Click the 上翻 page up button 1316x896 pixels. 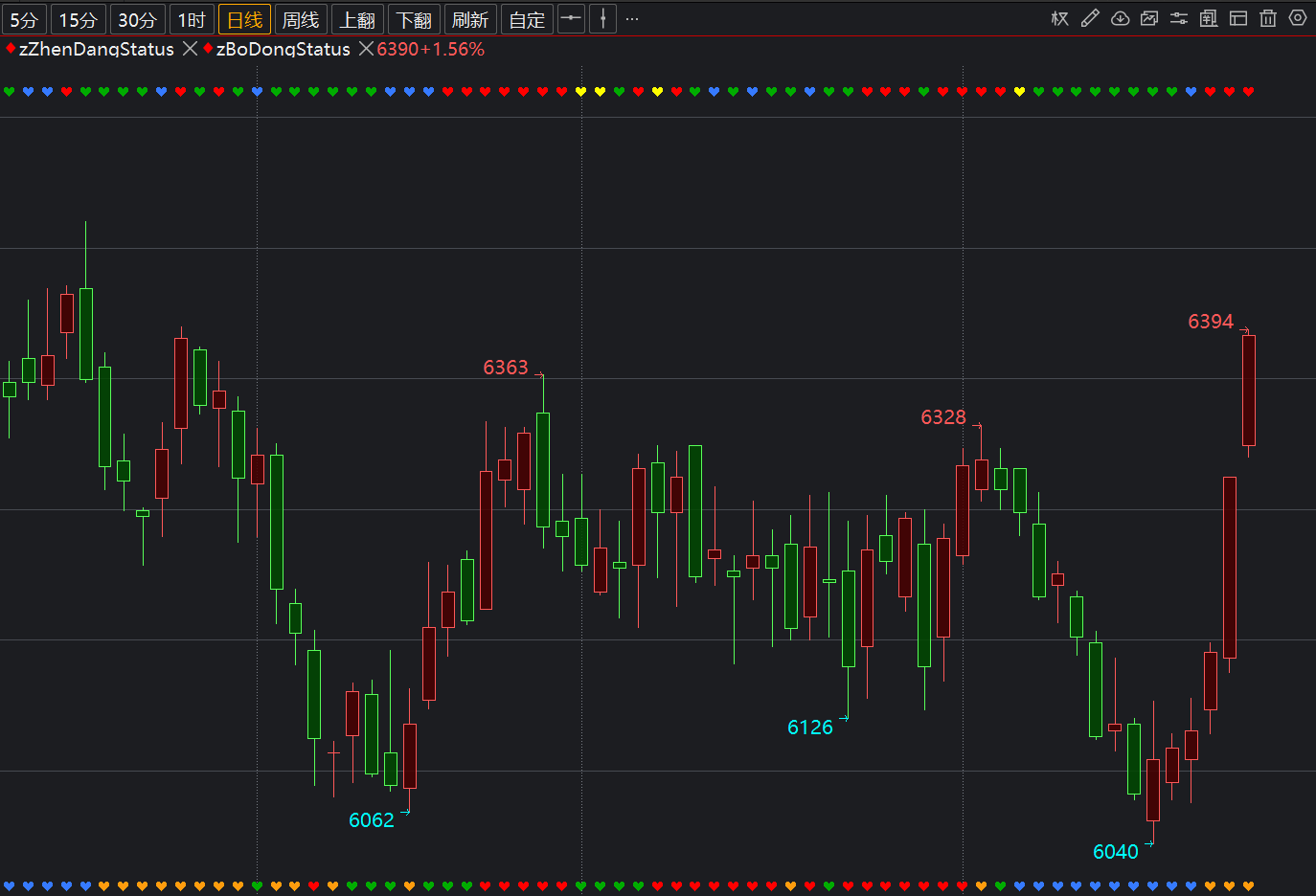357,19
